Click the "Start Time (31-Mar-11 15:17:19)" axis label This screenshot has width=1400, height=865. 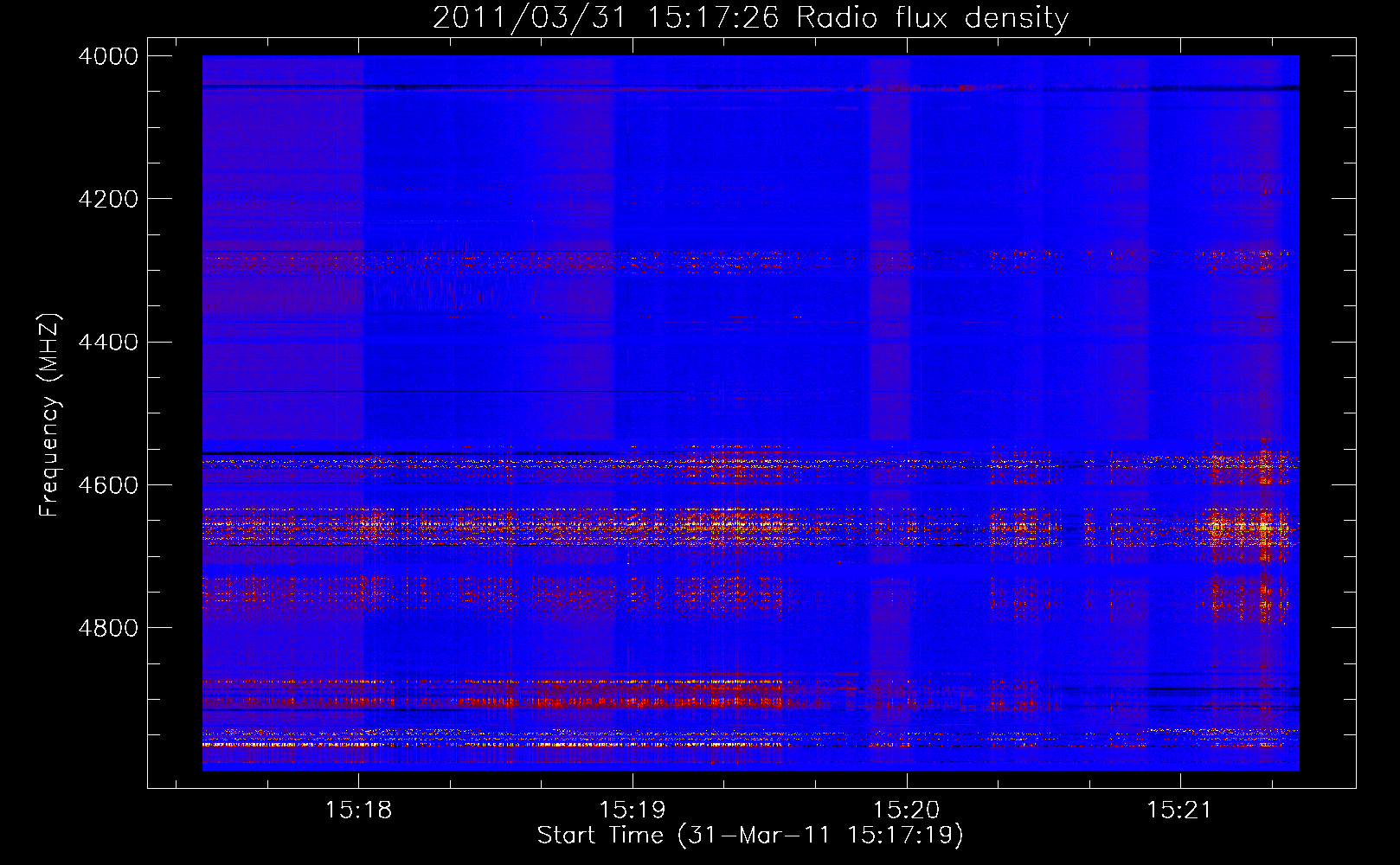point(750,836)
